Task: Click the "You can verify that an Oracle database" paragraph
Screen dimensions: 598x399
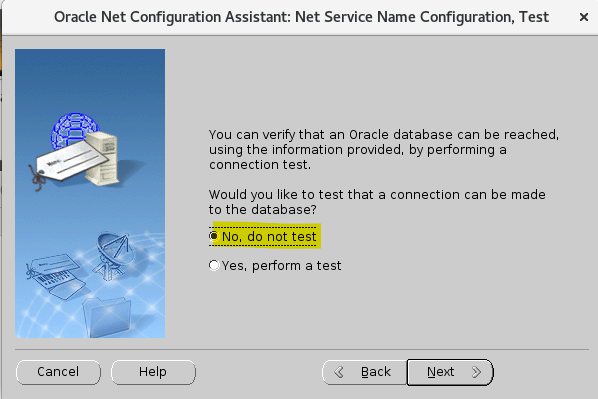Action: coord(384,150)
